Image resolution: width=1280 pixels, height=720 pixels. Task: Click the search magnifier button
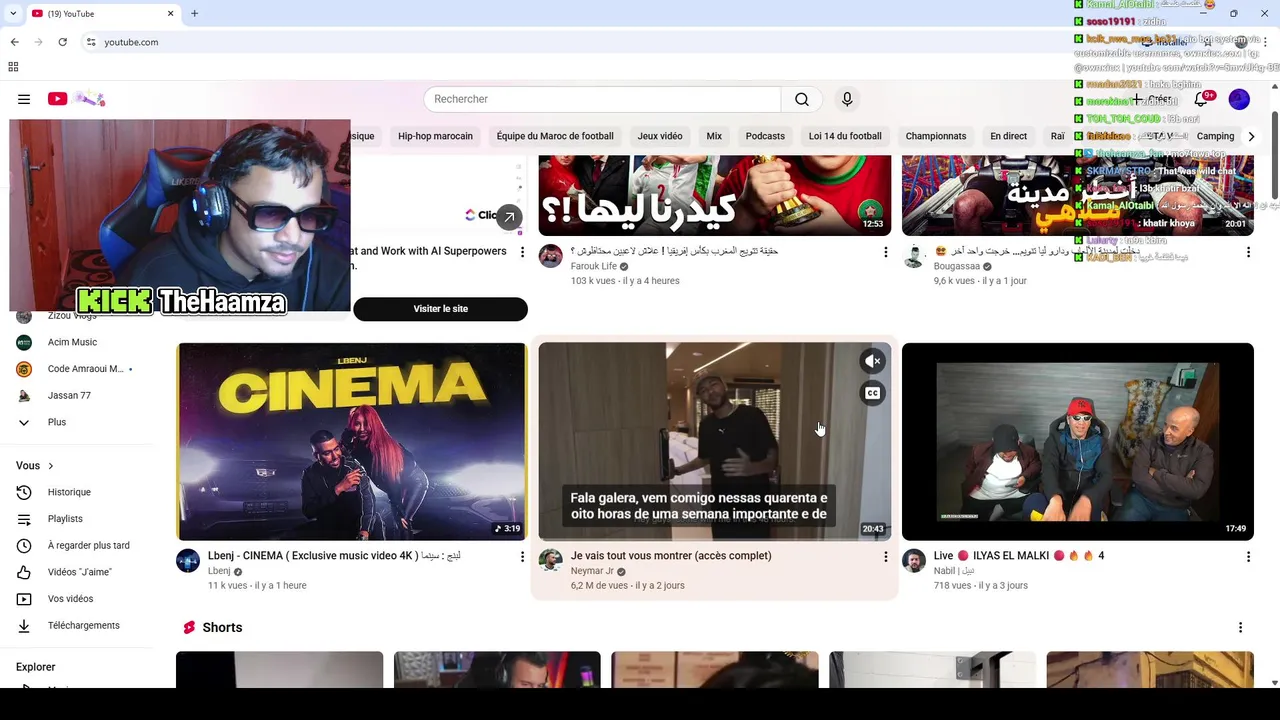click(x=802, y=99)
